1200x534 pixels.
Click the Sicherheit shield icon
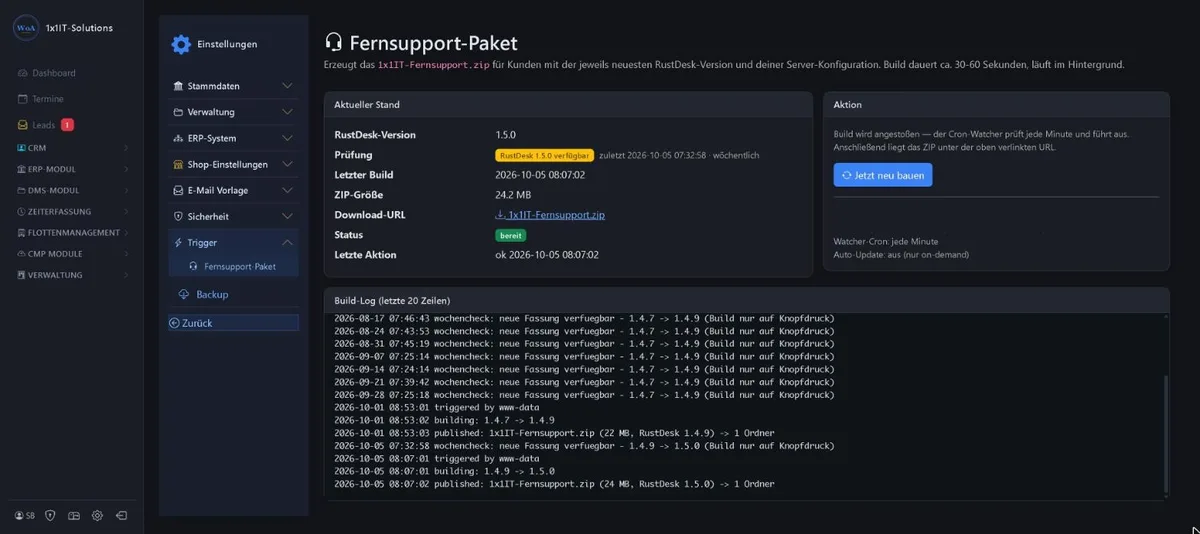(178, 216)
